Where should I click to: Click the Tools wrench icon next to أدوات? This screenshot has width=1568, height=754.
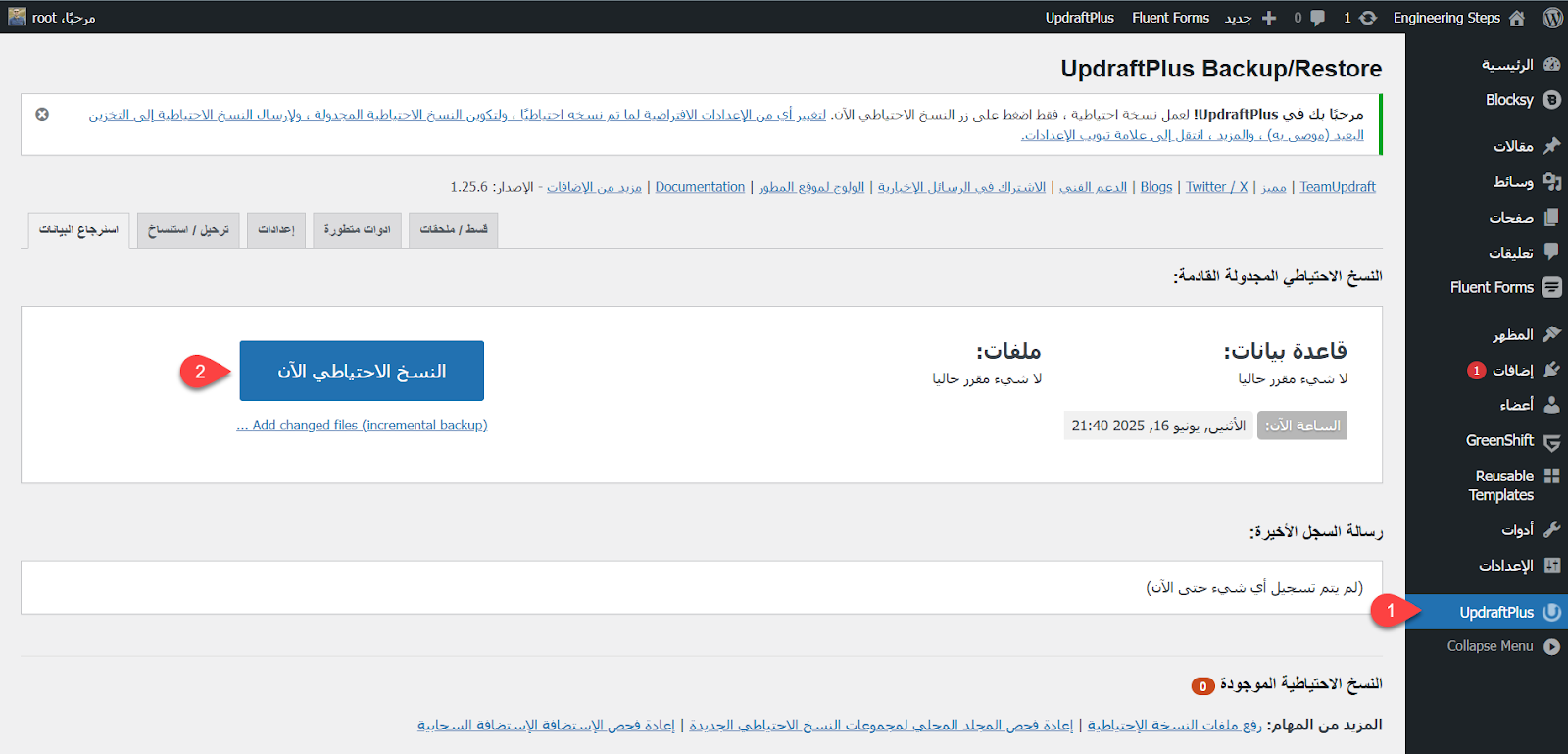pos(1551,529)
